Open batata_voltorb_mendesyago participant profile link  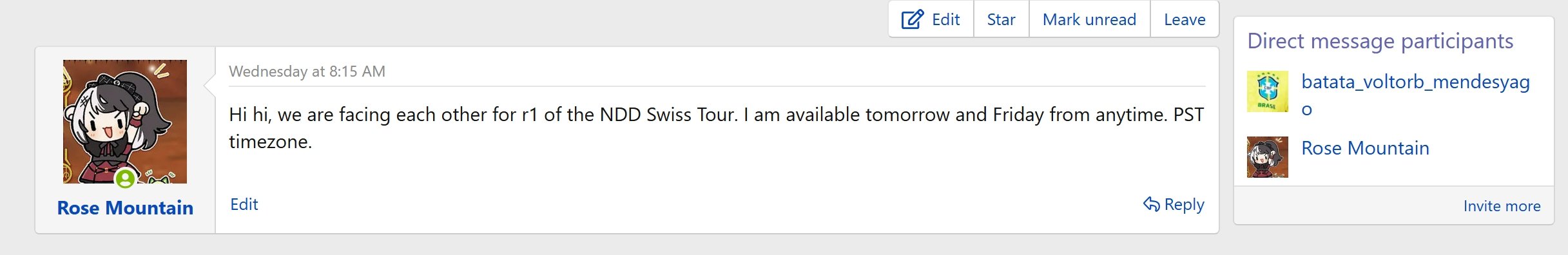click(1415, 95)
